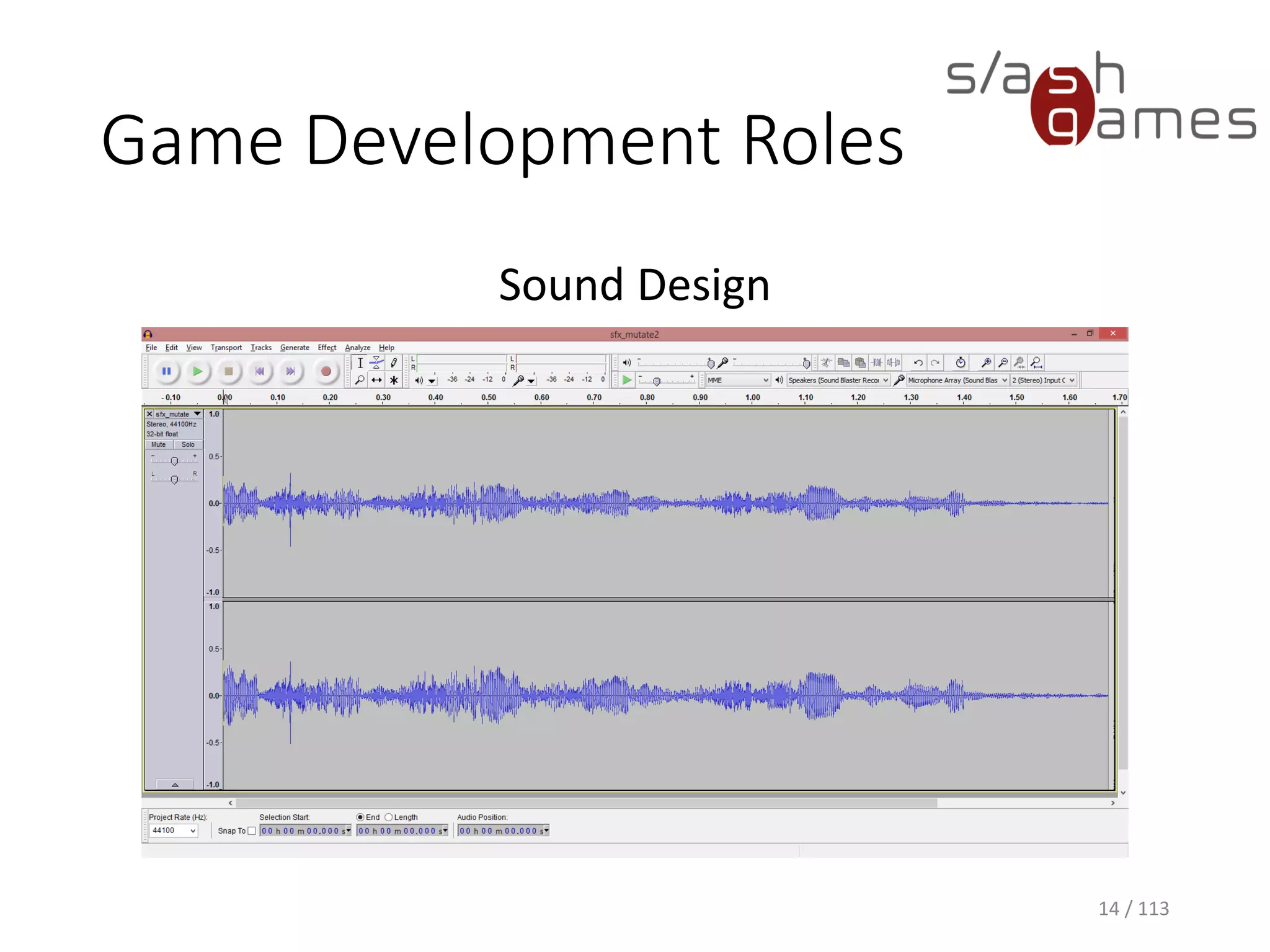The width and height of the screenshot is (1270, 952).
Task: Click the Play-at-speed green arrow
Action: (x=626, y=380)
